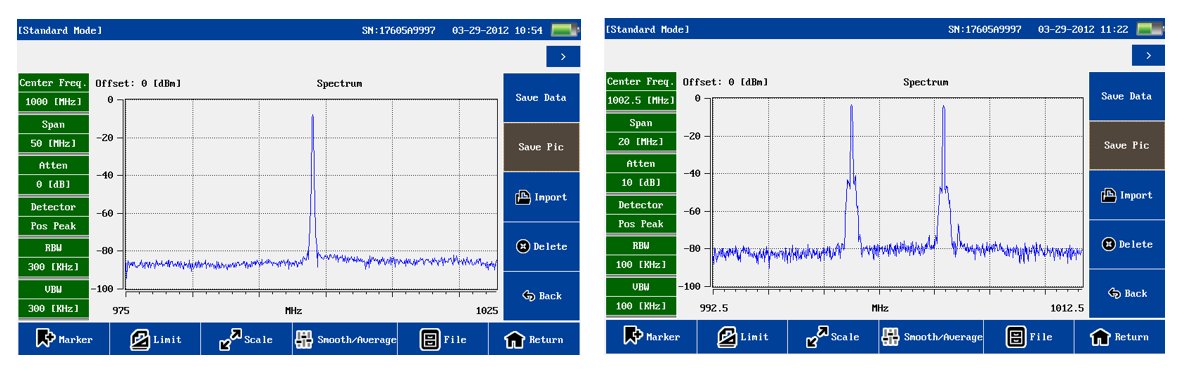Viewport: 1199px width, 384px height.
Task: Edit the 1000 MHz center frequency field
Action: pyautogui.click(x=54, y=102)
